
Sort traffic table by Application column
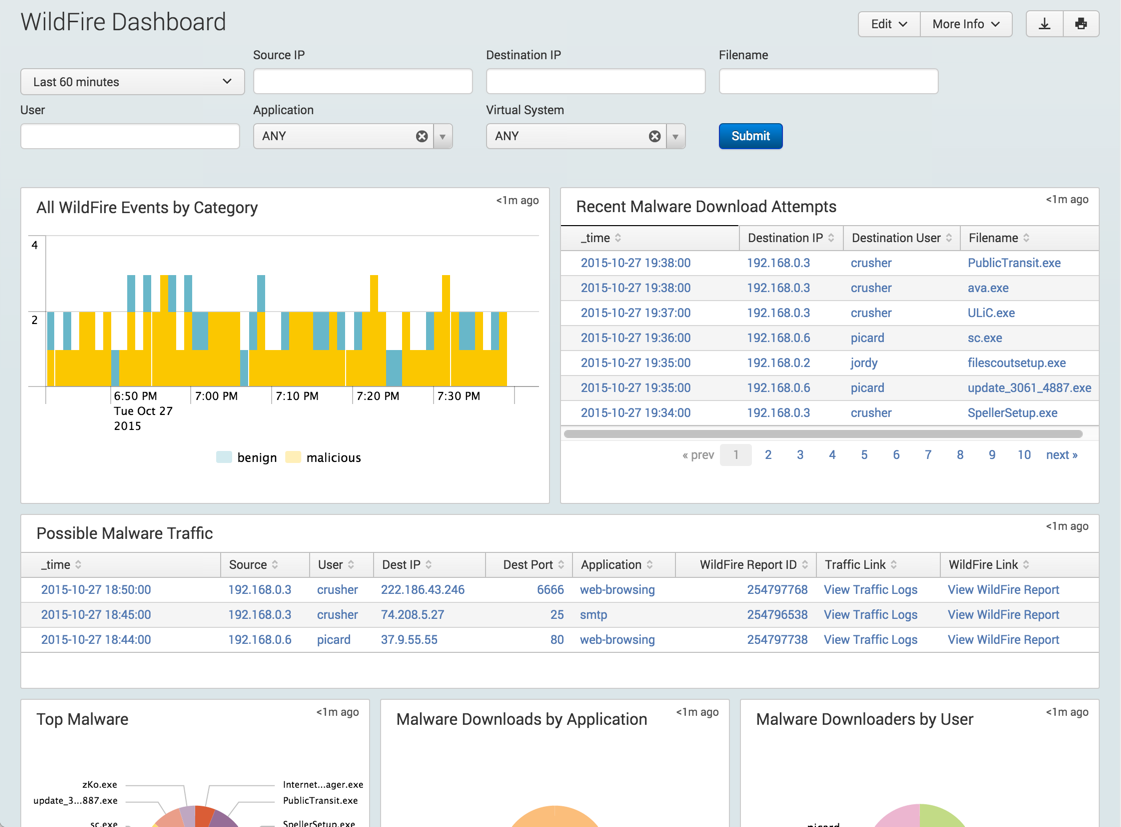[x=617, y=565]
